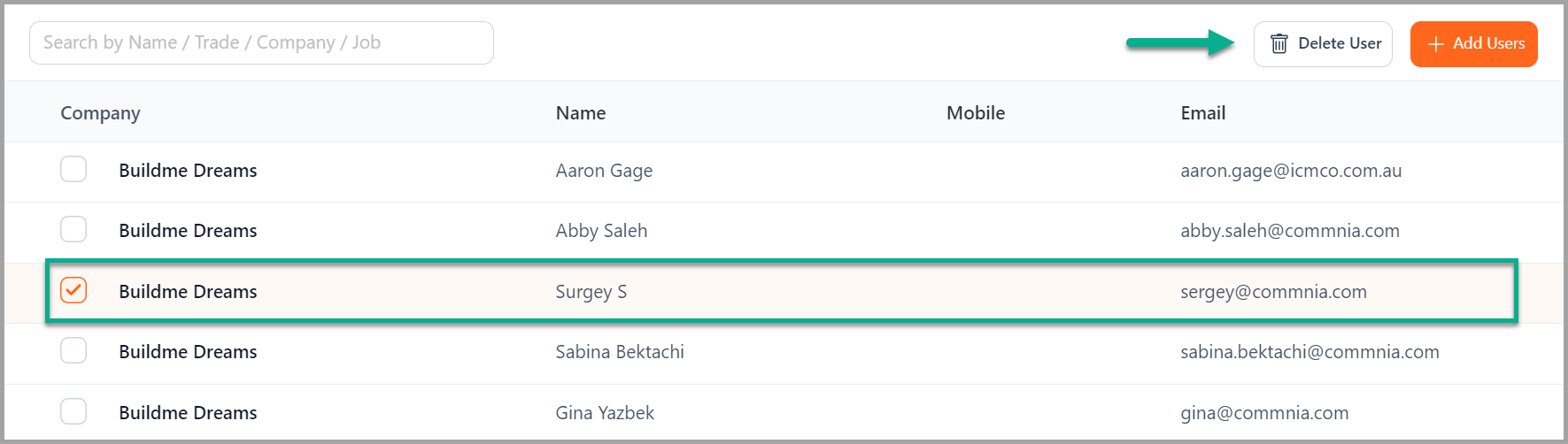Viewport: 1568px width, 444px height.
Task: Click Buildme Dreams in Aaron Gage's row
Action: [188, 171]
